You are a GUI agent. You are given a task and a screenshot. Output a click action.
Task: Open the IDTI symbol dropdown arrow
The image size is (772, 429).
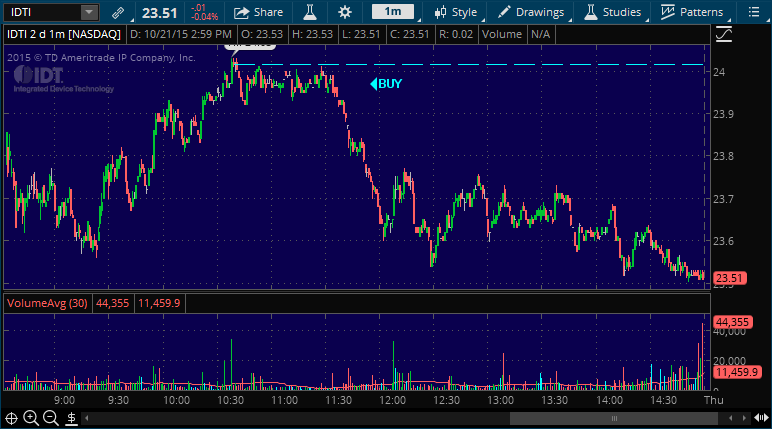(89, 12)
